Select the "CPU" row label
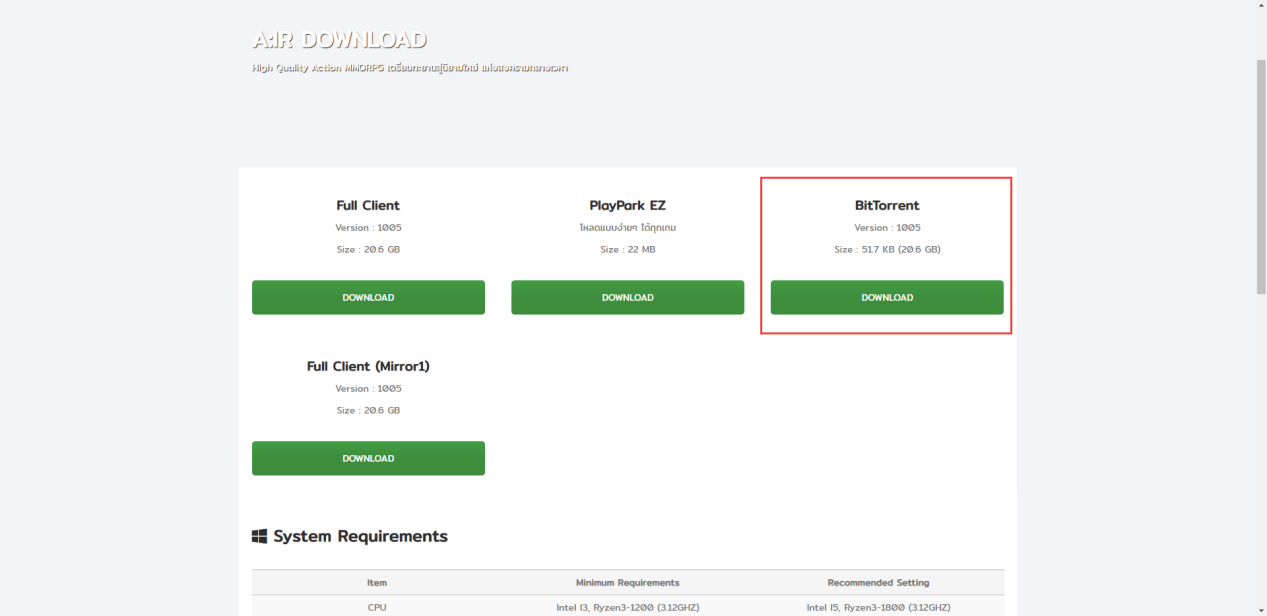1267x616 pixels. pos(377,607)
